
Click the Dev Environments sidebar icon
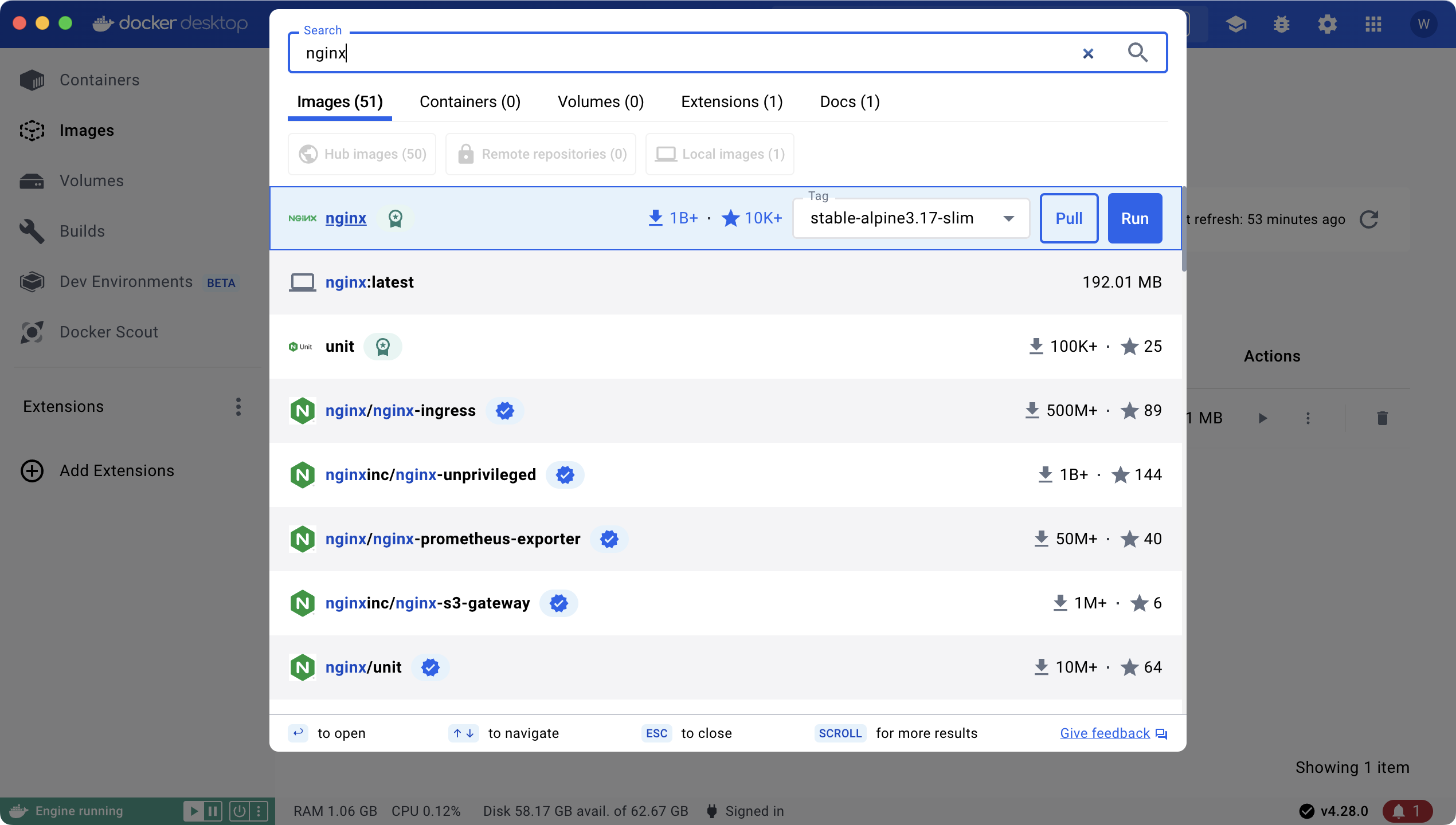tap(31, 282)
